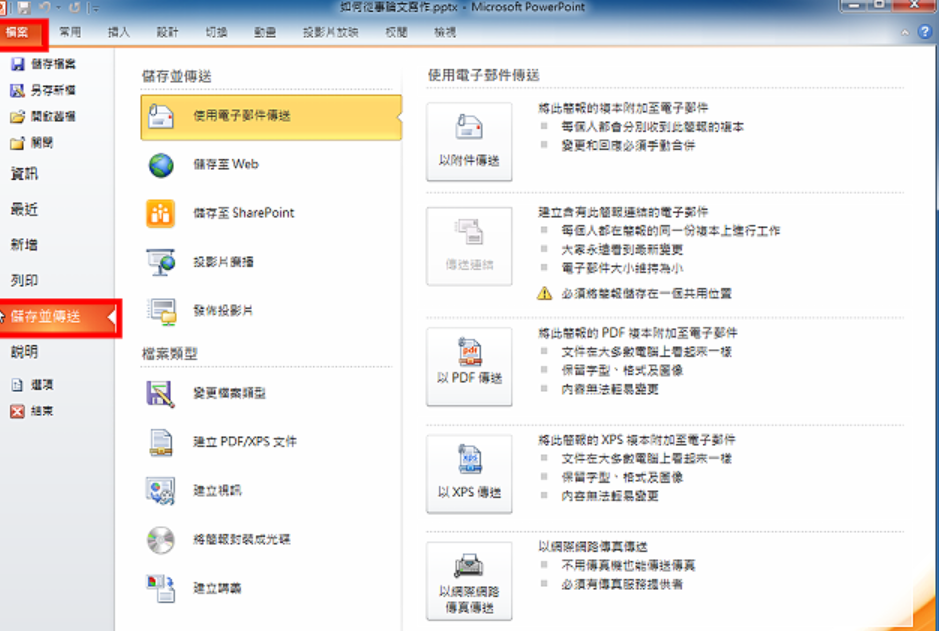Open Customize Quick Access Toolbar dropdown
939x631 pixels.
(96, 8)
